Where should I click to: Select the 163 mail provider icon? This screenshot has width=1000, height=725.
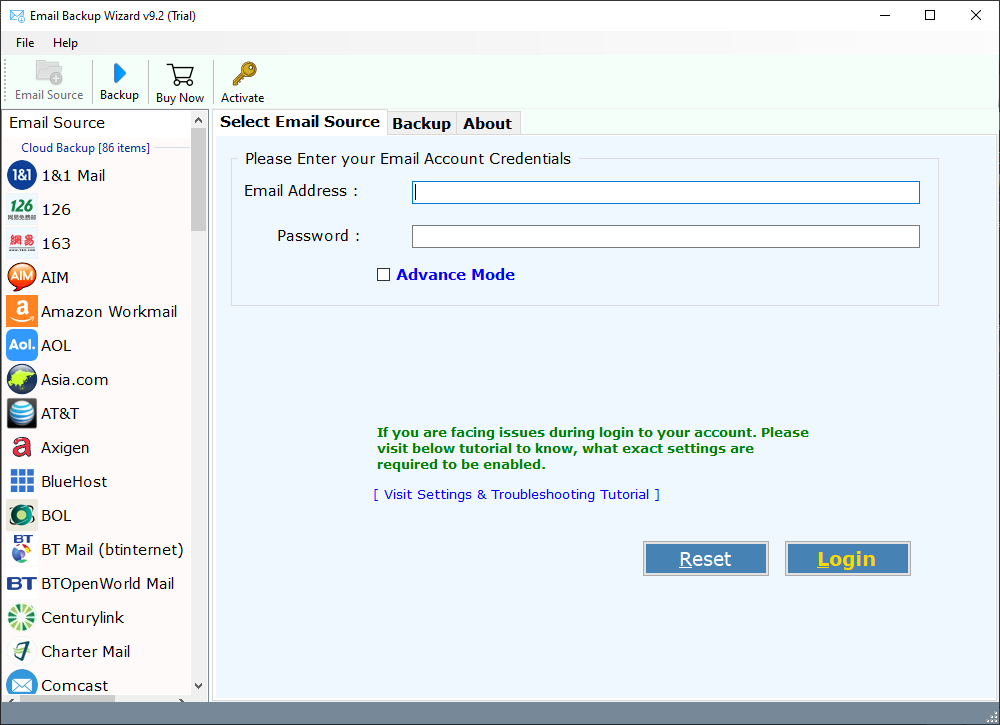pyautogui.click(x=22, y=243)
